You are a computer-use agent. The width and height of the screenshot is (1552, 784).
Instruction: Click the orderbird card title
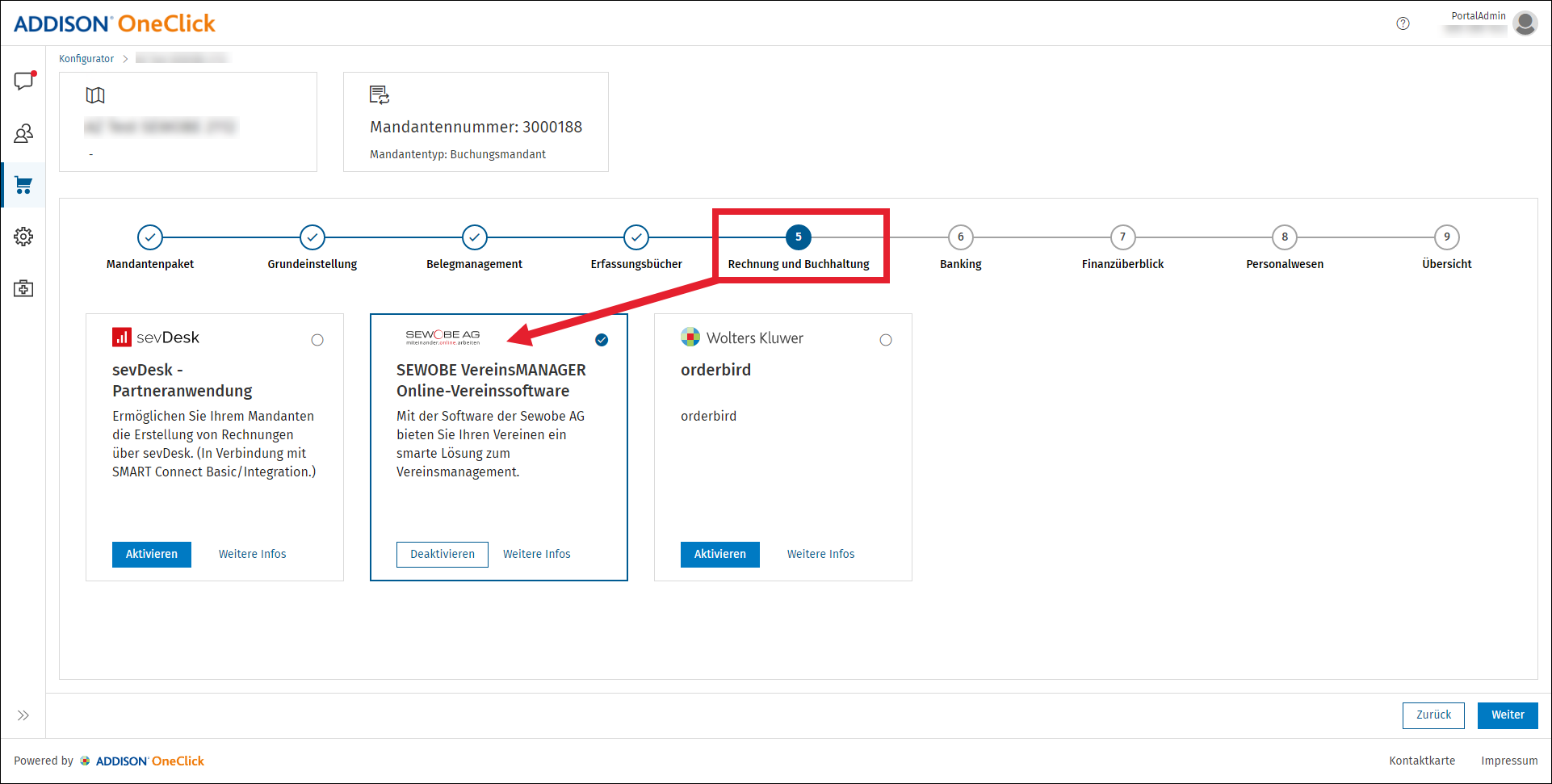[x=715, y=370]
